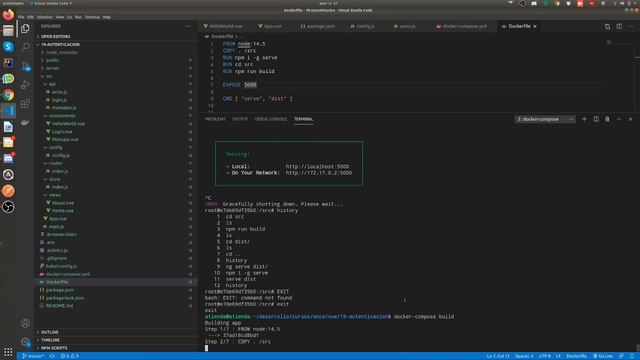Open errors and warnings status counter

click(x=70, y=356)
